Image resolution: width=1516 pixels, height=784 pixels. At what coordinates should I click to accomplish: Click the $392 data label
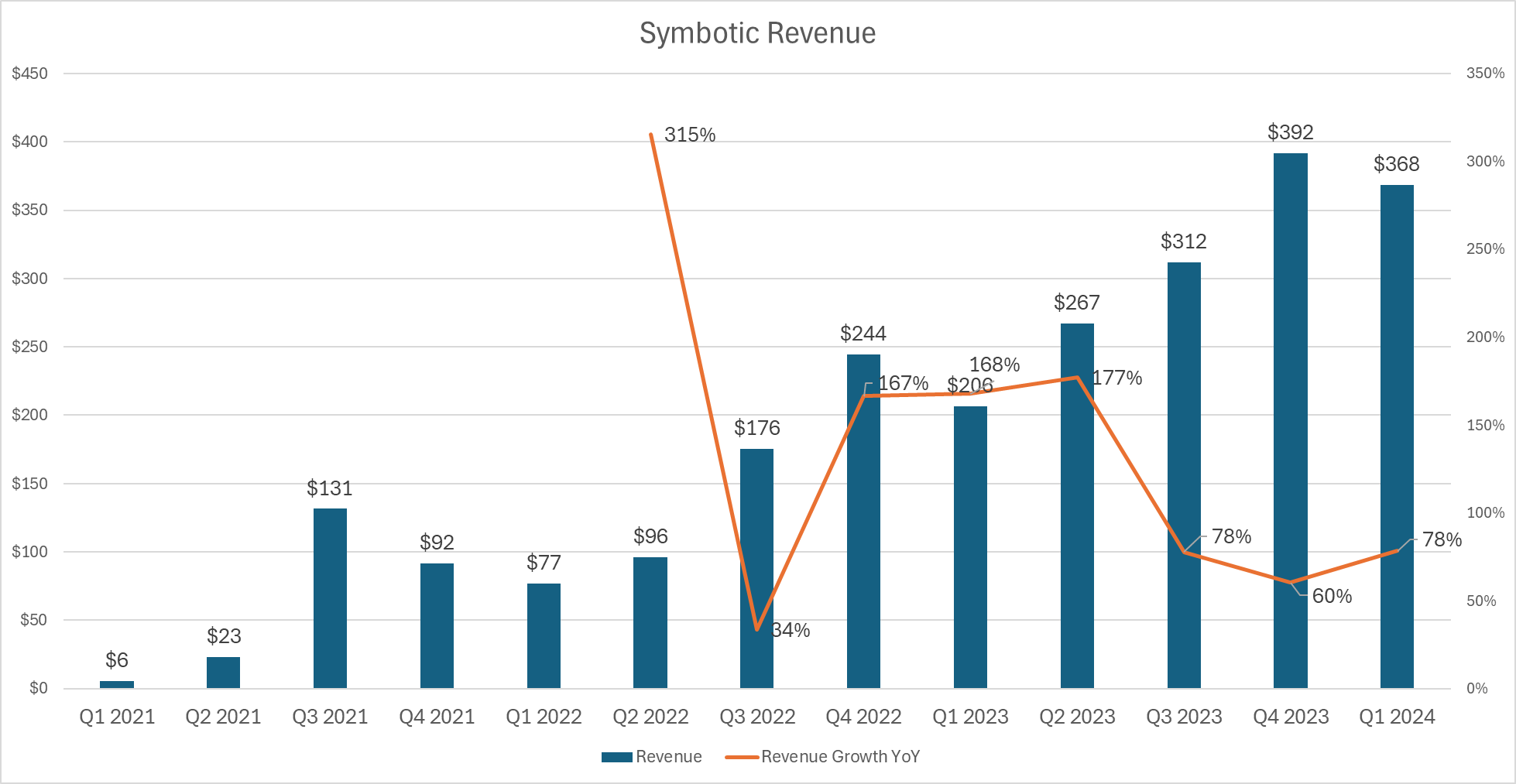(x=1289, y=132)
